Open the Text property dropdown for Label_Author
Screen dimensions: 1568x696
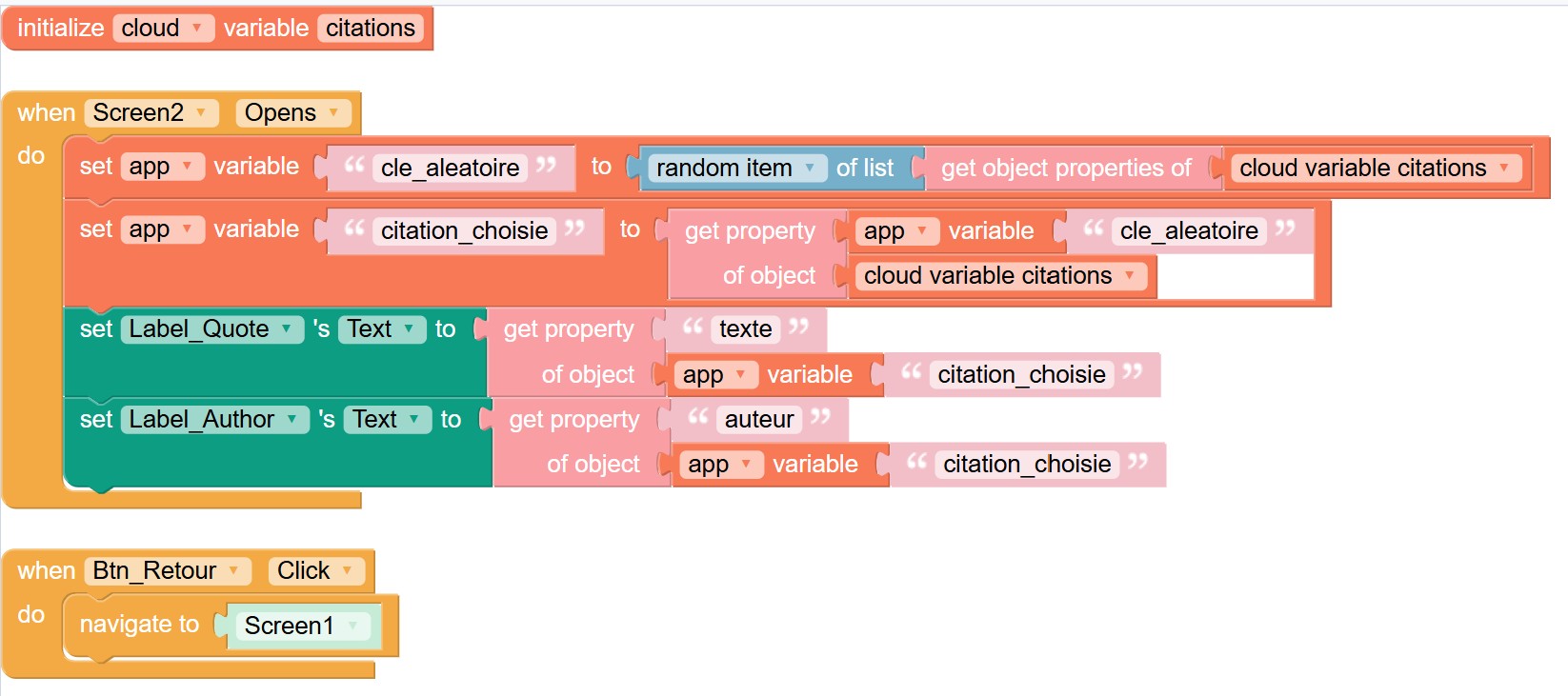[x=413, y=419]
